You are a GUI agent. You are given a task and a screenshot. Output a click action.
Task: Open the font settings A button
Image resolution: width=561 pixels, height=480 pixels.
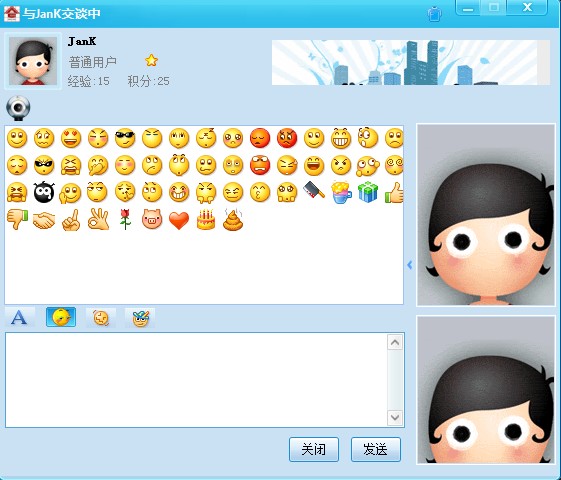coord(20,317)
